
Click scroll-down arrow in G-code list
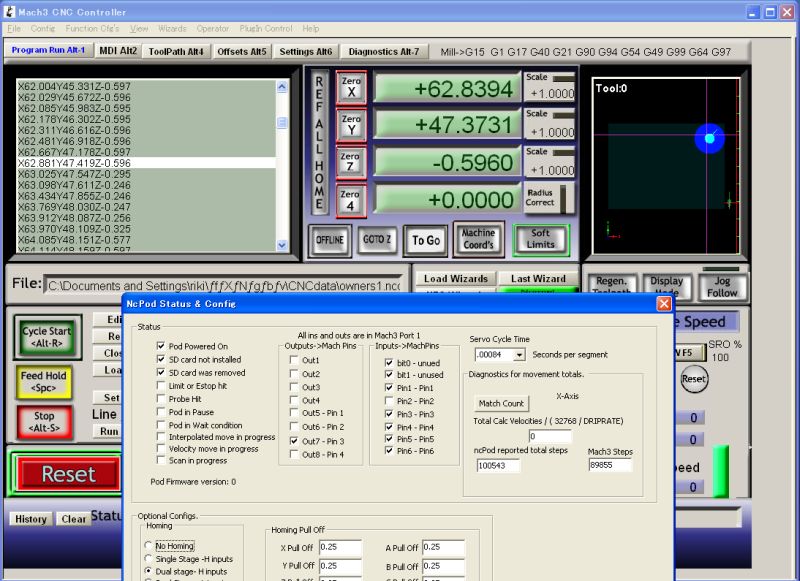click(282, 245)
